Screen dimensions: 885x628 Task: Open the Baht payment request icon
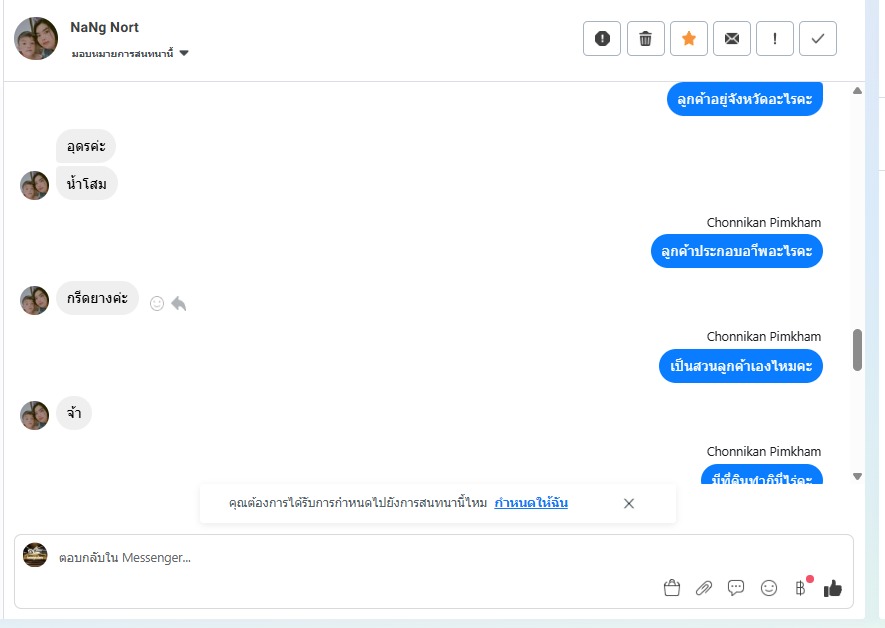(800, 588)
